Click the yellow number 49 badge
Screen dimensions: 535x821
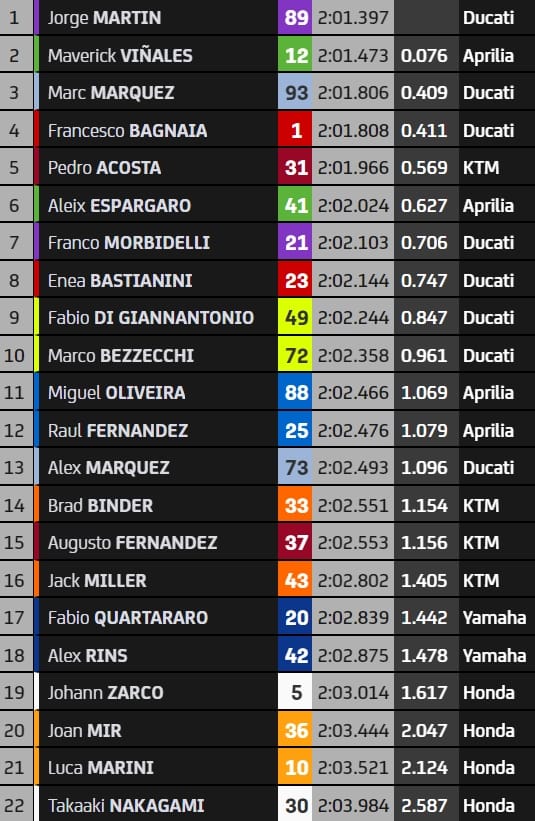[295, 317]
